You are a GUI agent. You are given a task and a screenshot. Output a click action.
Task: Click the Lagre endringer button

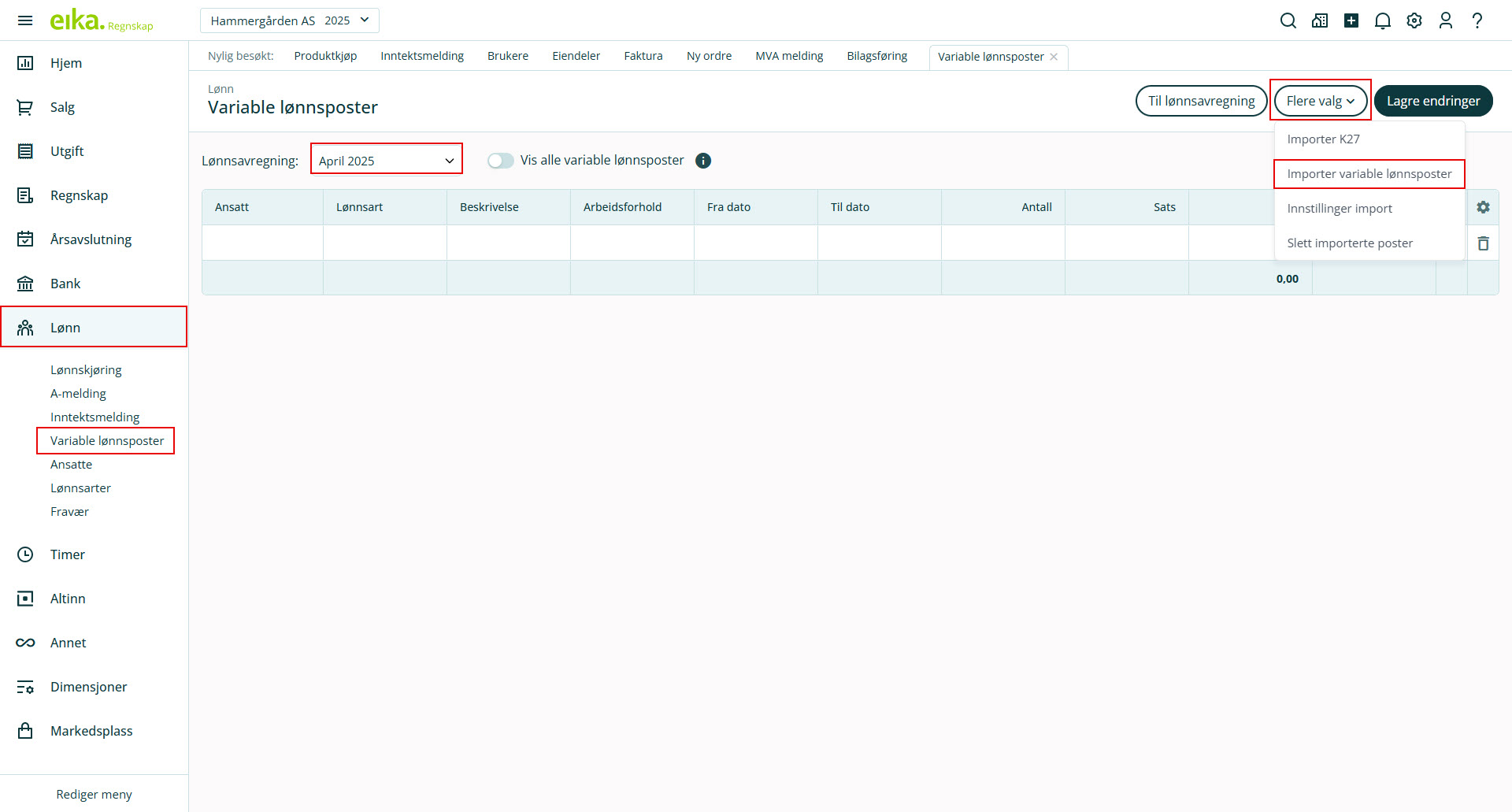click(1432, 101)
